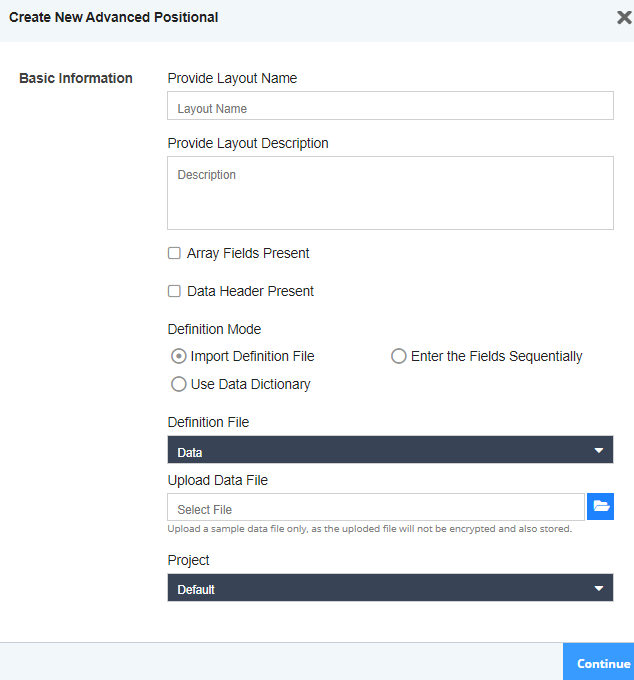
Task: Focus the Layout Name input field
Action: [x=390, y=107]
